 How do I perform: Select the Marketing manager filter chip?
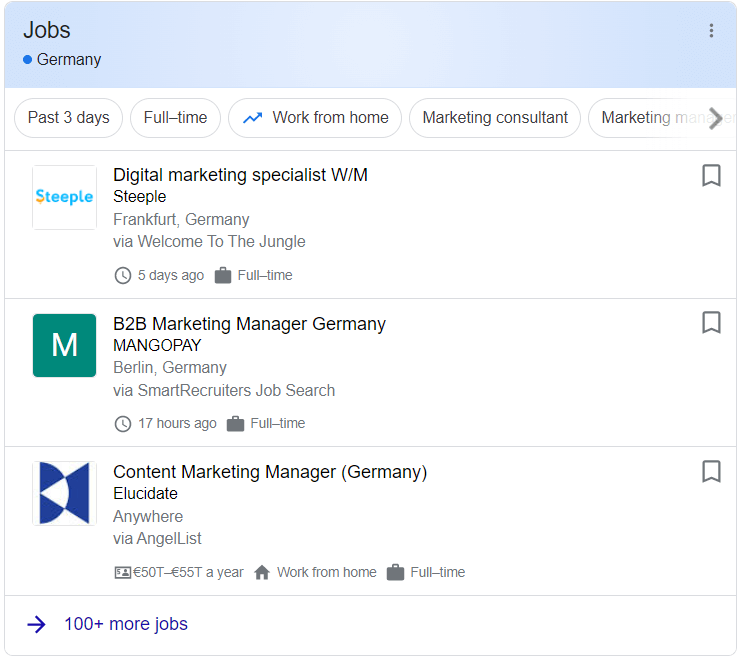pyautogui.click(x=661, y=118)
